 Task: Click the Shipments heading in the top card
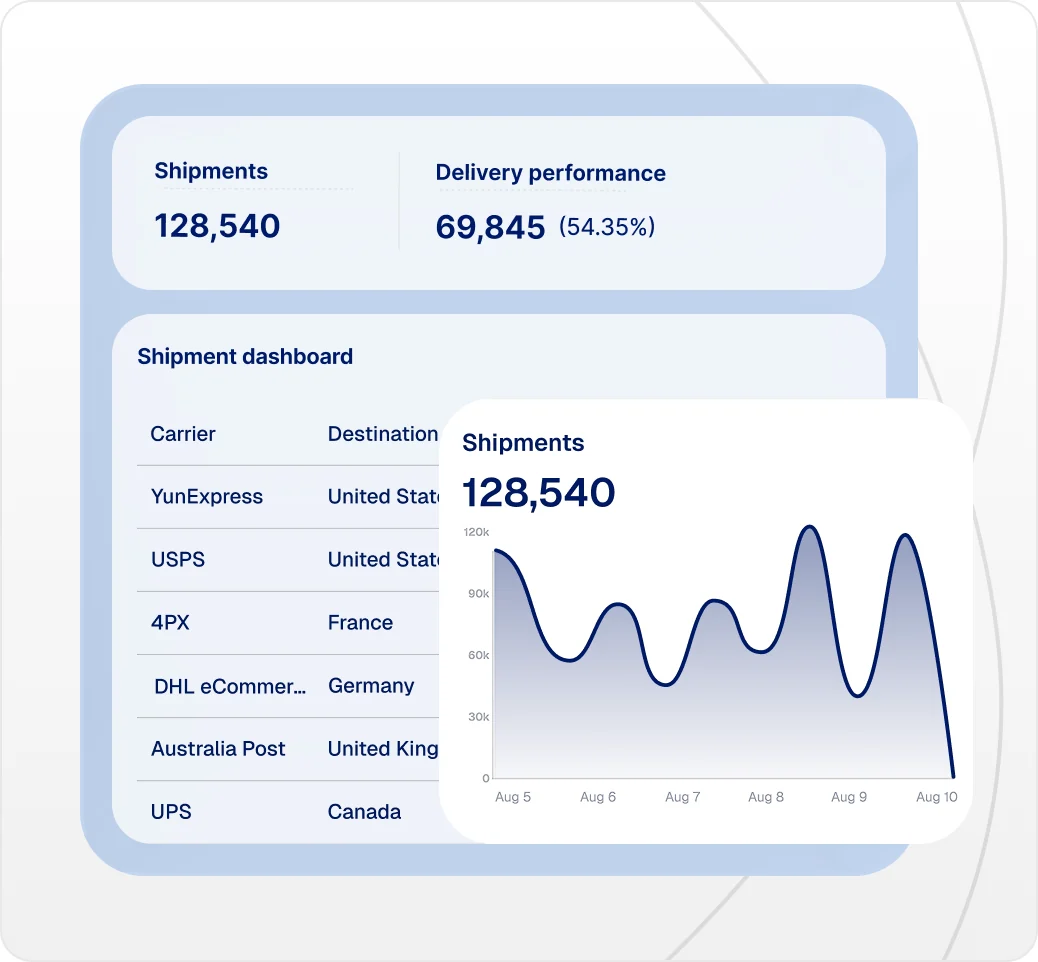[211, 171]
